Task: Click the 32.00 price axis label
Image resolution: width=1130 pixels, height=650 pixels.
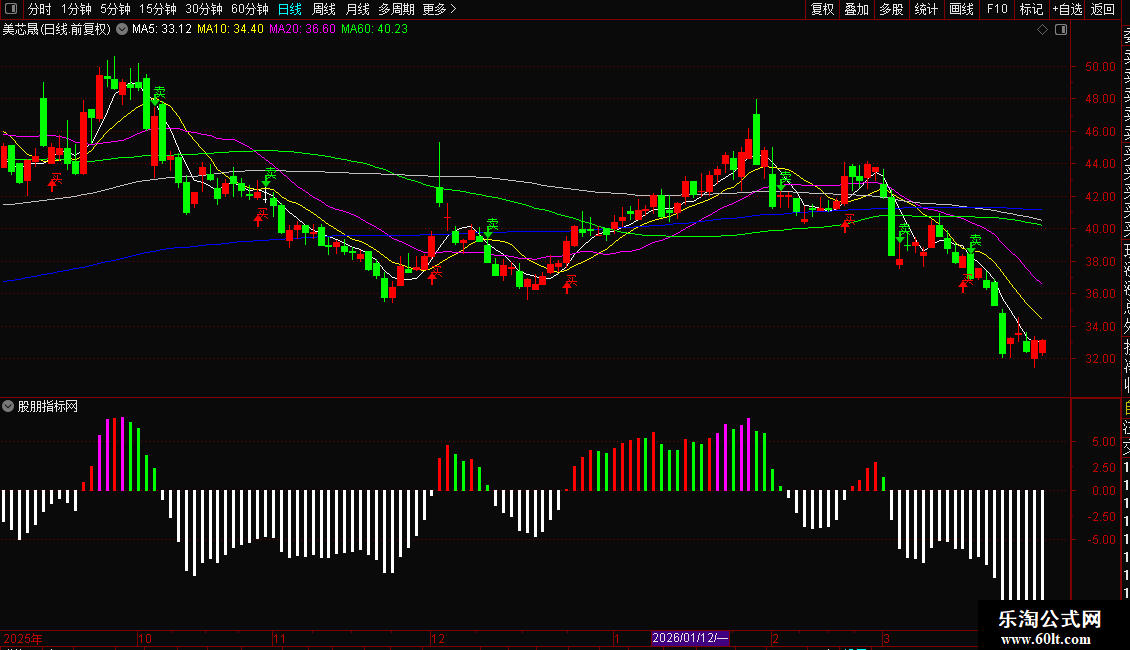Action: click(x=1100, y=359)
